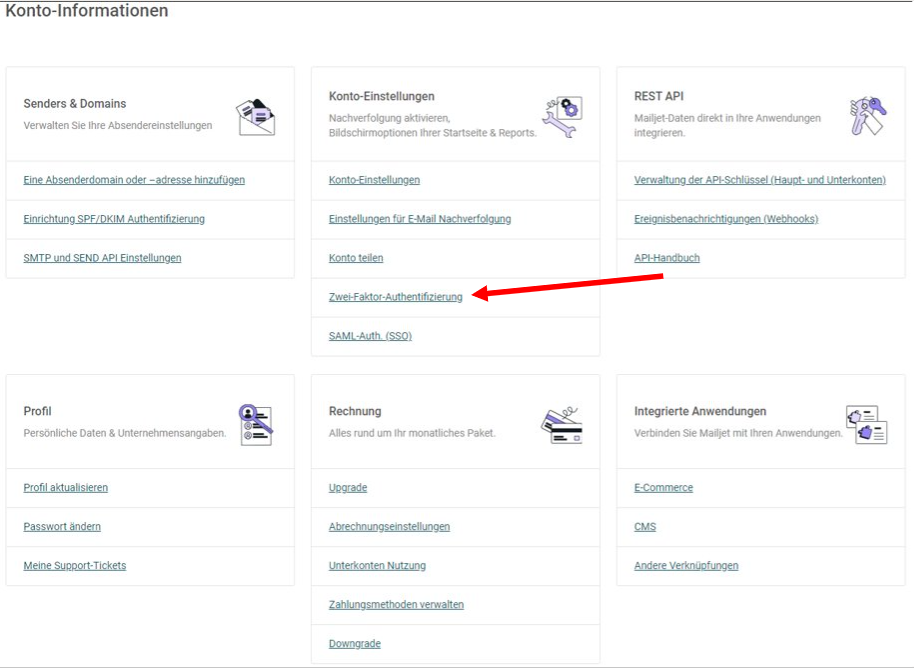Click 'Verwalten Sie Ihre Absendereinstellungen' description
This screenshot has height=668, width=914.
coord(118,125)
